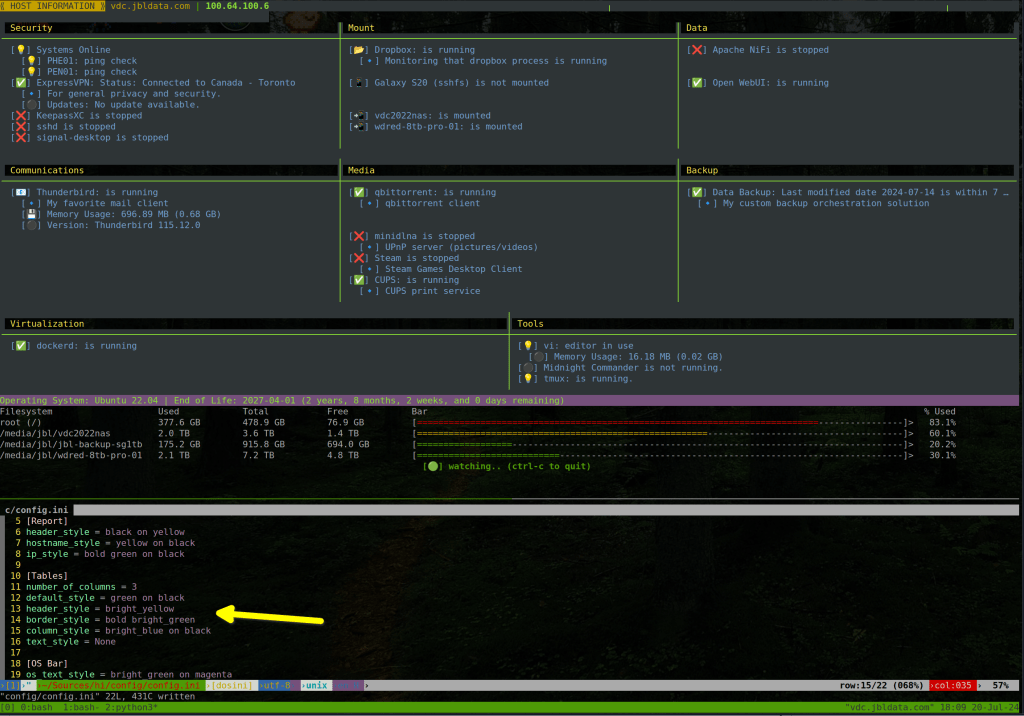Click the grey circle icon beside Midnight Commander
1024x716 pixels.
coord(528,368)
